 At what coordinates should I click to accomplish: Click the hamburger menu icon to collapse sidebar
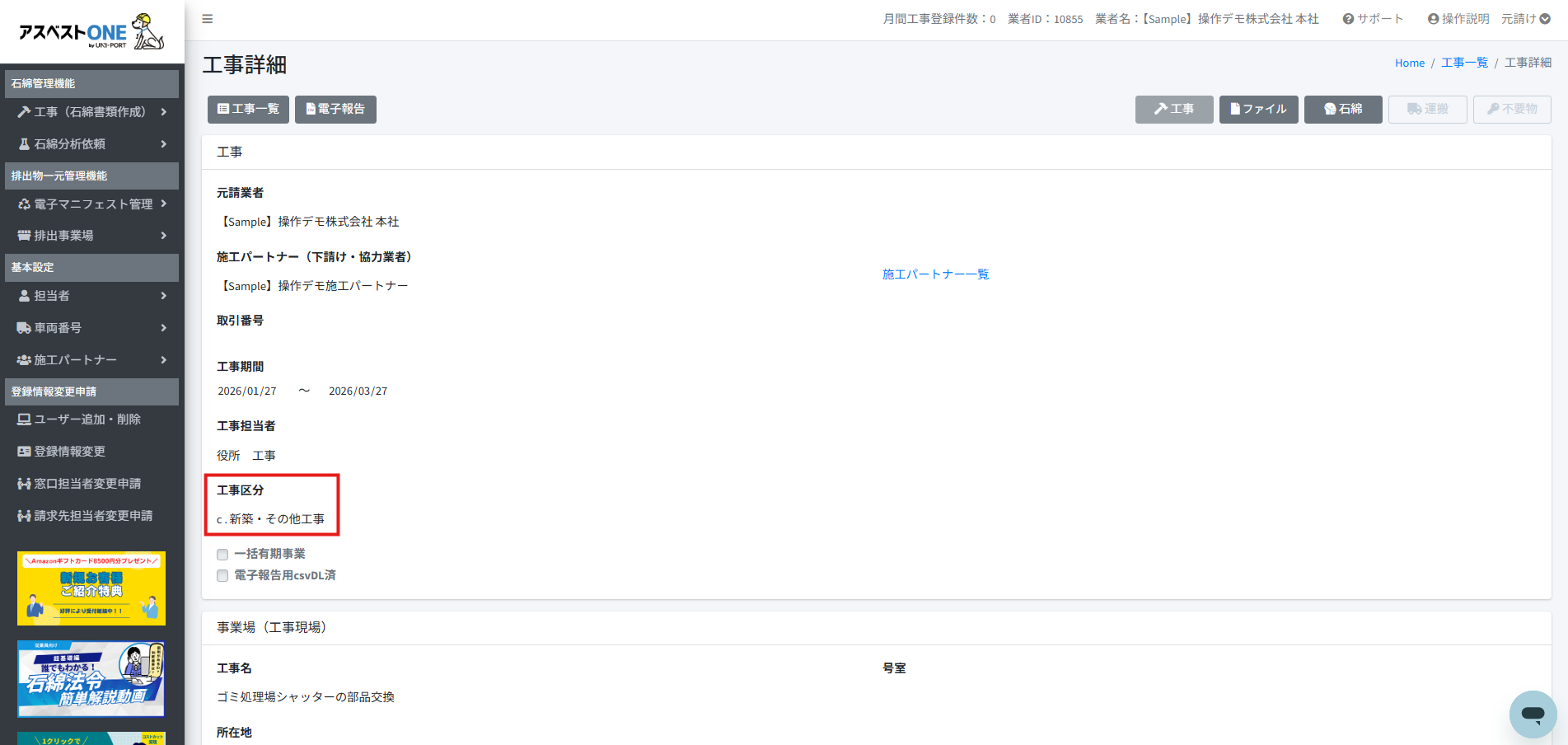click(208, 19)
